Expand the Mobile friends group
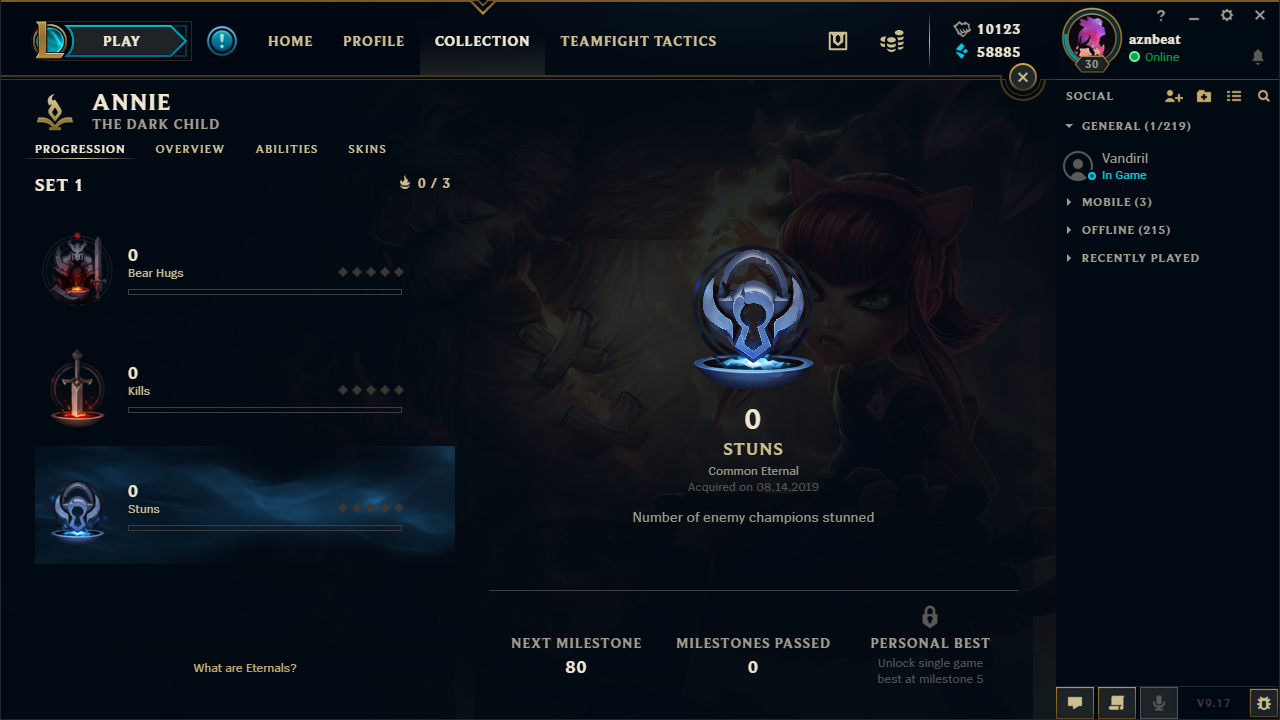Image resolution: width=1280 pixels, height=720 pixels. click(x=1110, y=202)
